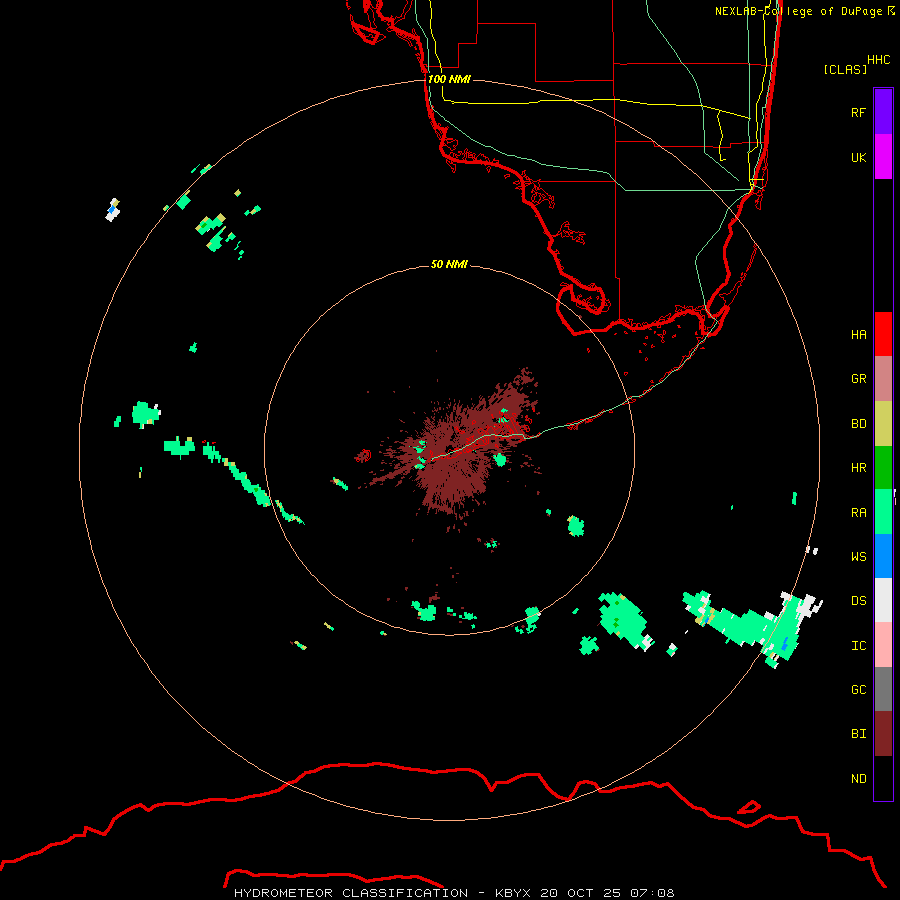Click the BI dark red legend swatch
The height and width of the screenshot is (900, 900).
883,734
